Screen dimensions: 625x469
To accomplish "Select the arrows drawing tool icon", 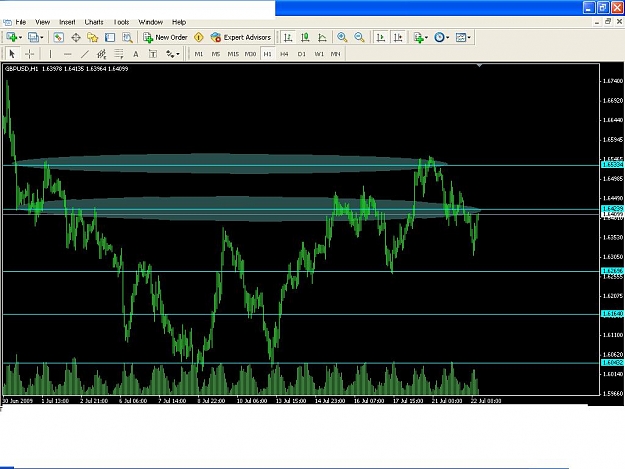I will [x=170, y=54].
